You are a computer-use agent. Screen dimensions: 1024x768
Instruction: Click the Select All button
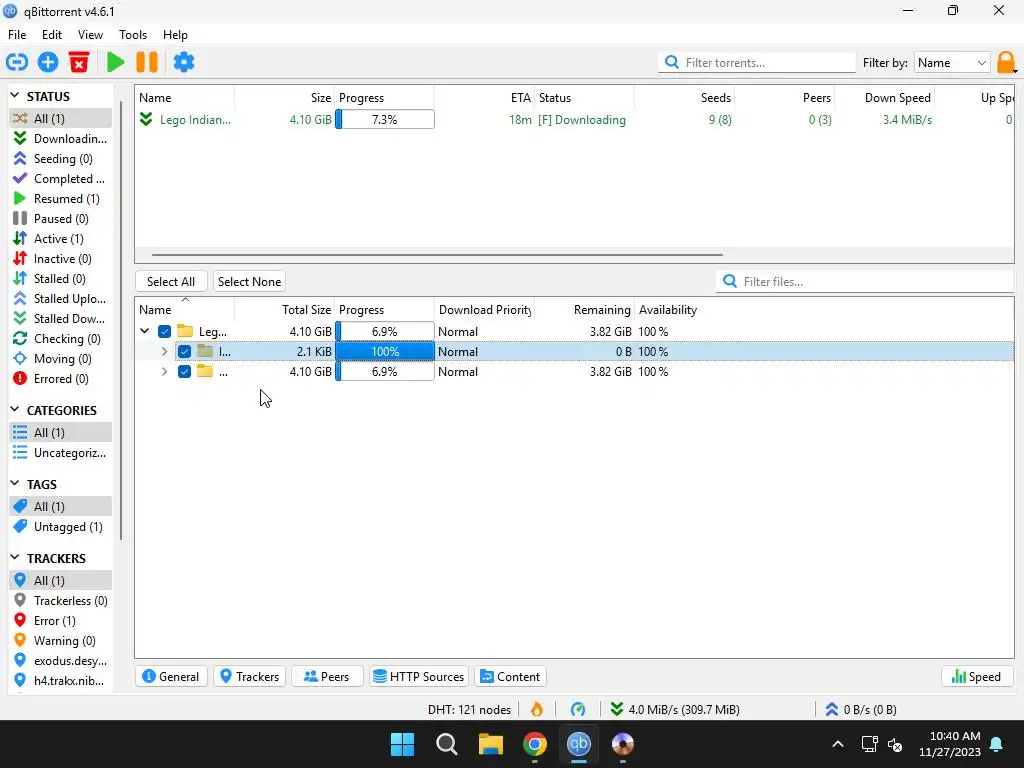170,281
